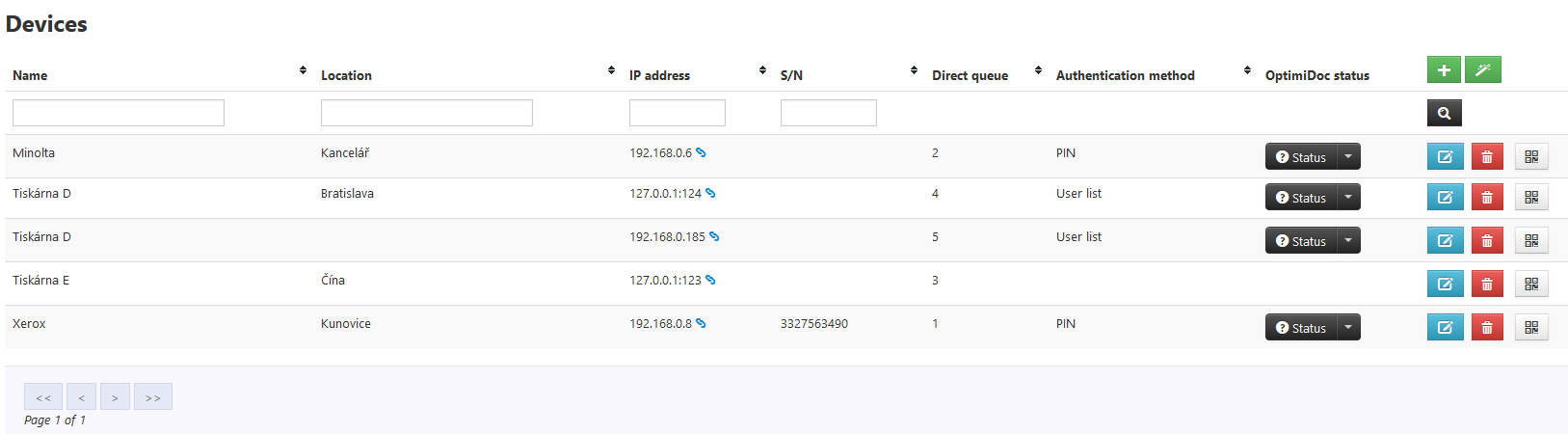Delete the Bratislava Tiskárna D device

coord(1486,198)
